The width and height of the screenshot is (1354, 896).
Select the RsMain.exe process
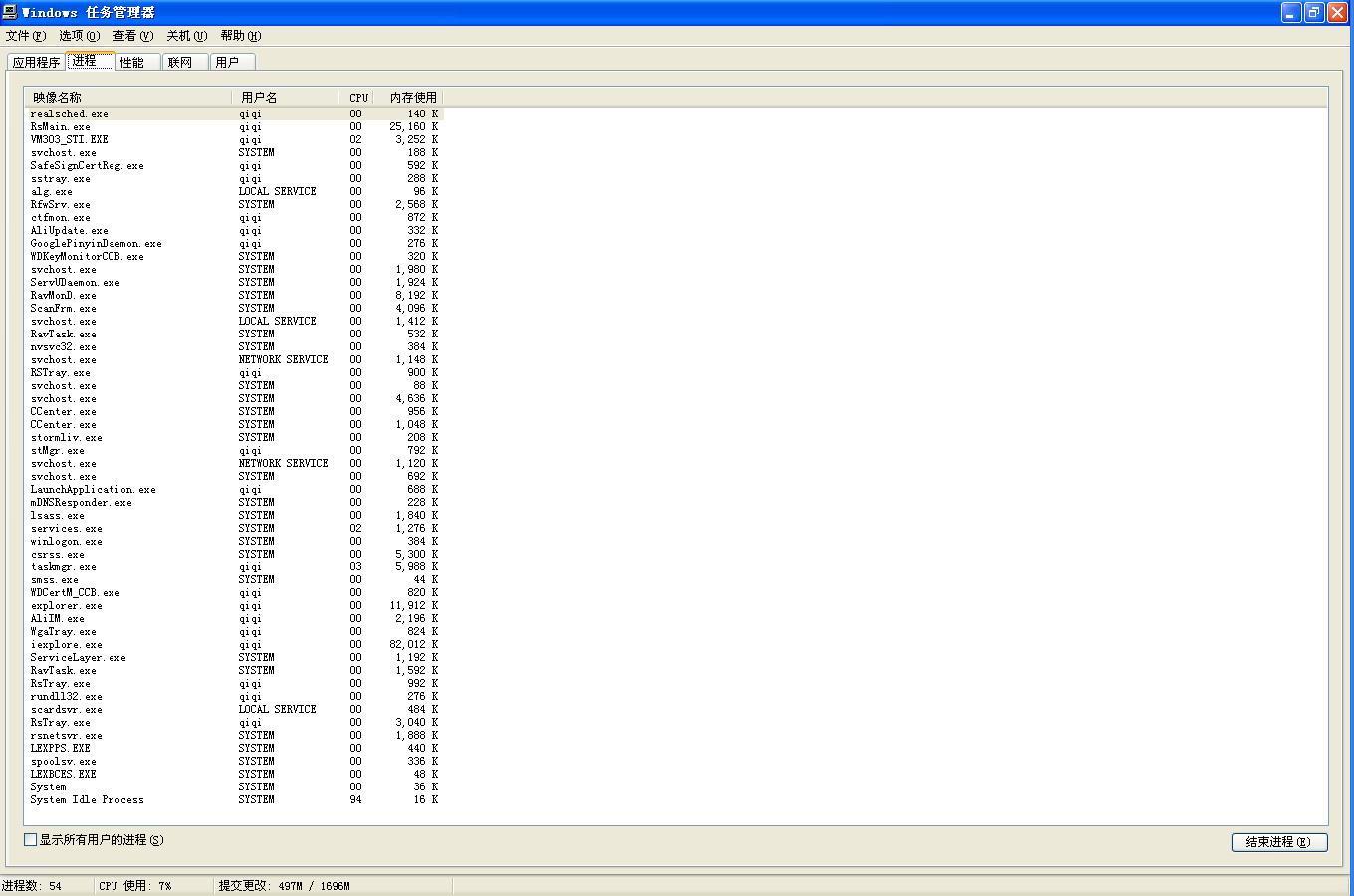pos(234,127)
